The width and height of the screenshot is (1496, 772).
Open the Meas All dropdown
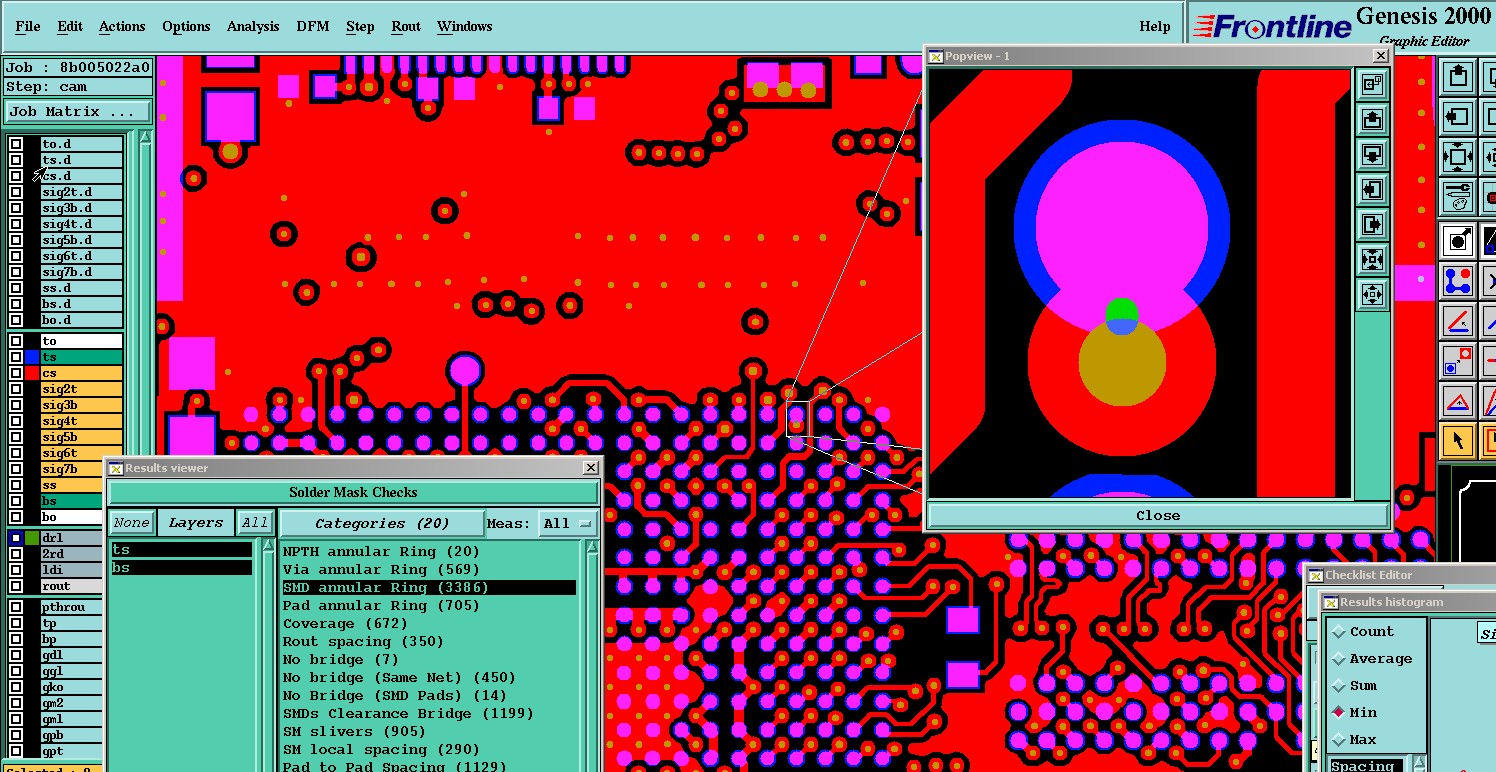tap(568, 523)
